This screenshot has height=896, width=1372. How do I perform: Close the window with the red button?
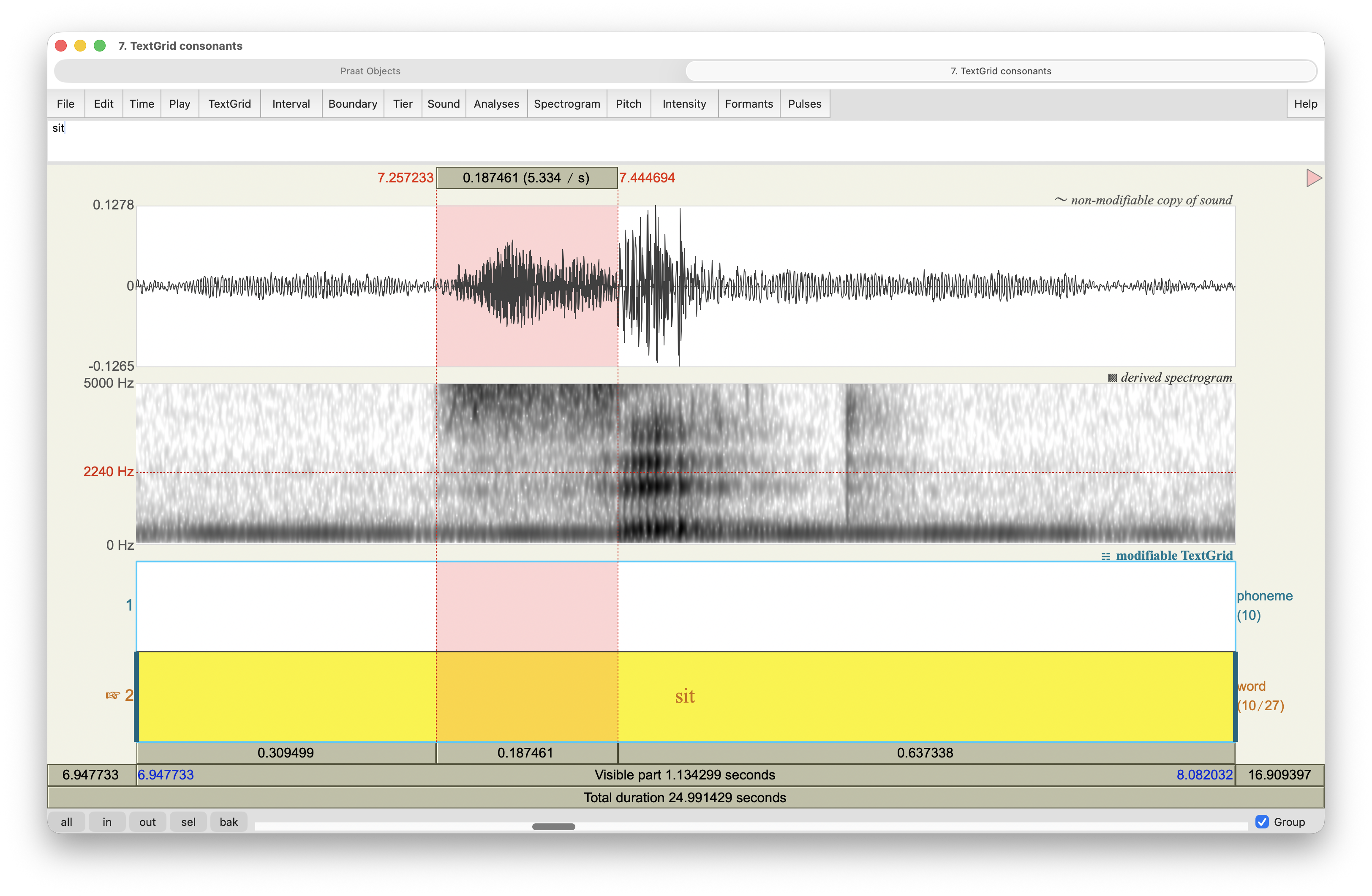61,46
